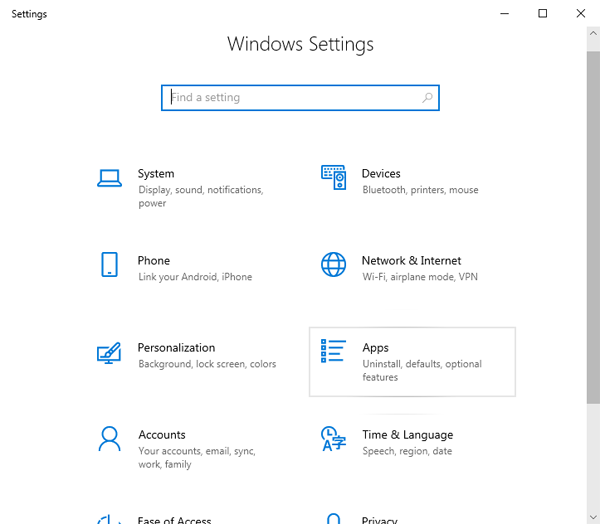Open System settings title
Screen dimensions: 600x524
point(156,173)
